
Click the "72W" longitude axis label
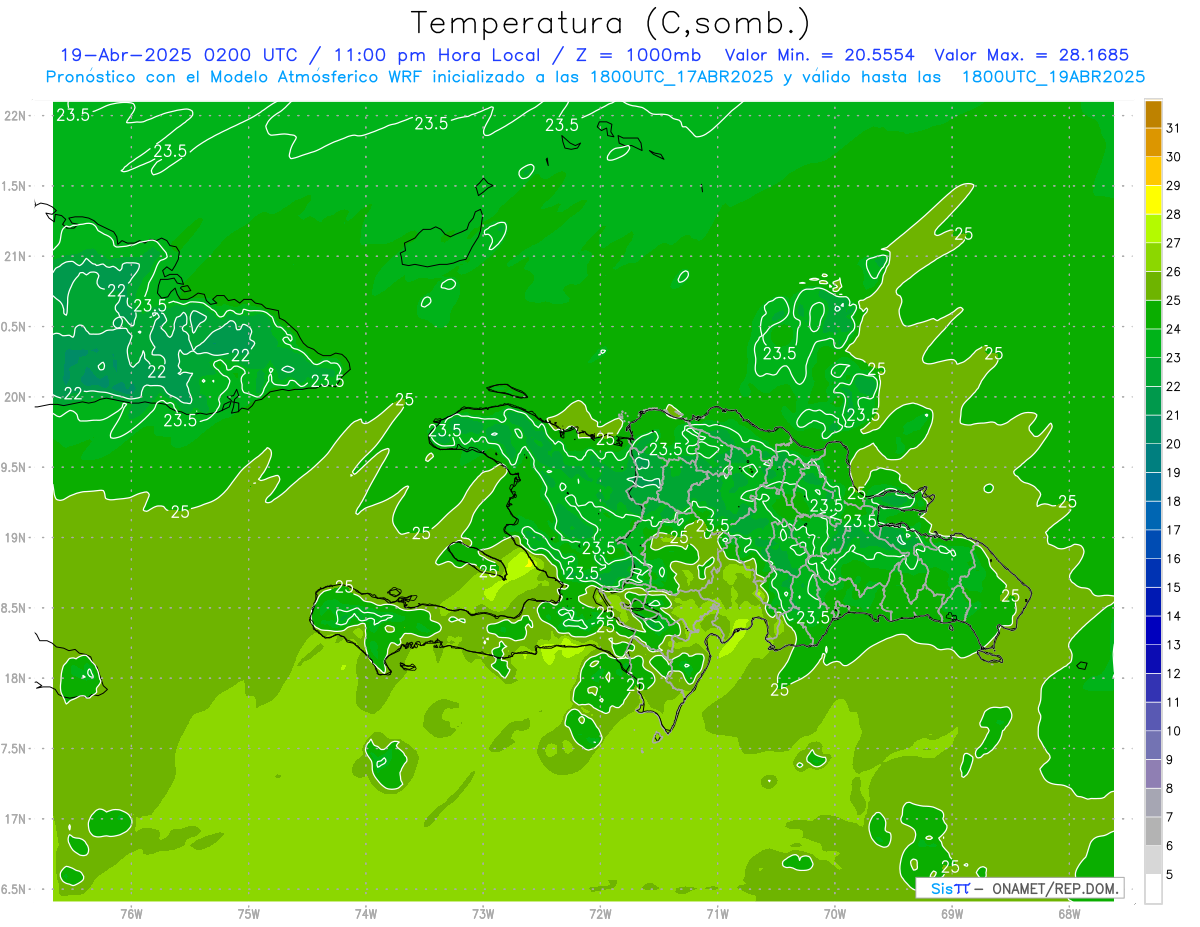pos(600,914)
